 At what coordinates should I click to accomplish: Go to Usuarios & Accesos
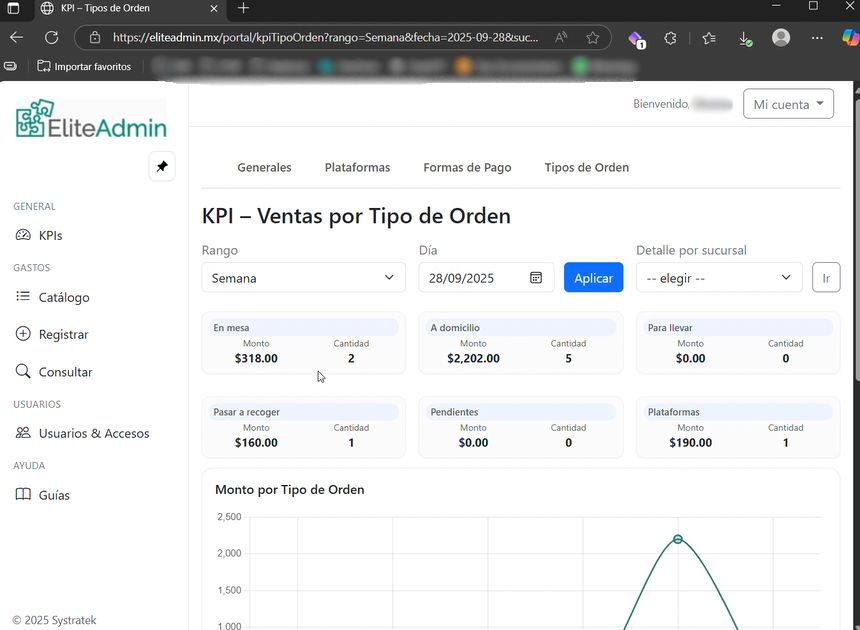point(93,434)
